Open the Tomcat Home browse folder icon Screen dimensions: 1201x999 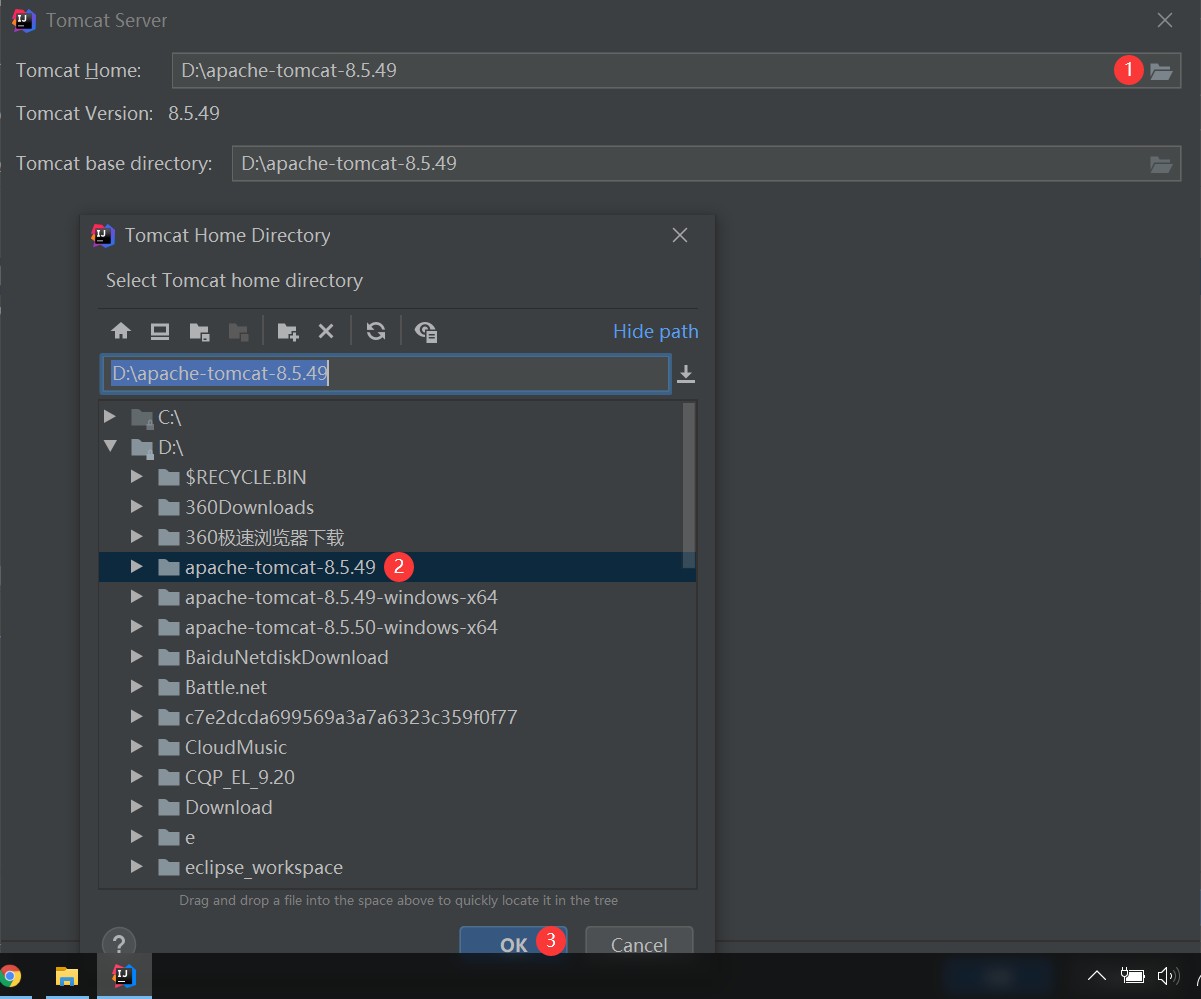[1160, 71]
